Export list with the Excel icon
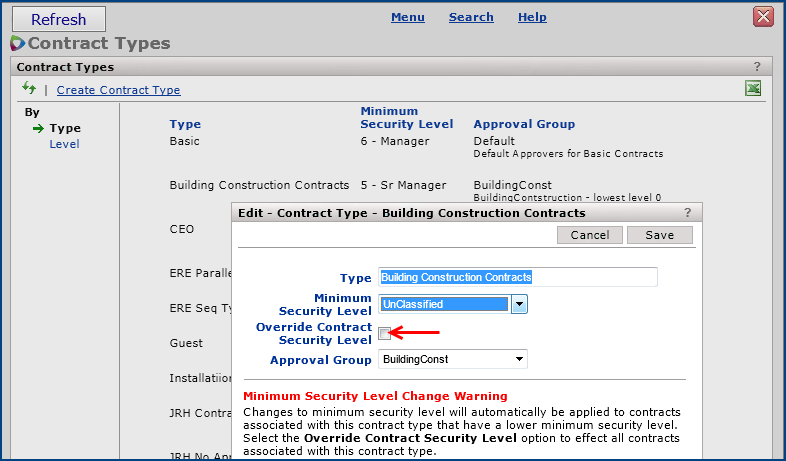 click(753, 89)
